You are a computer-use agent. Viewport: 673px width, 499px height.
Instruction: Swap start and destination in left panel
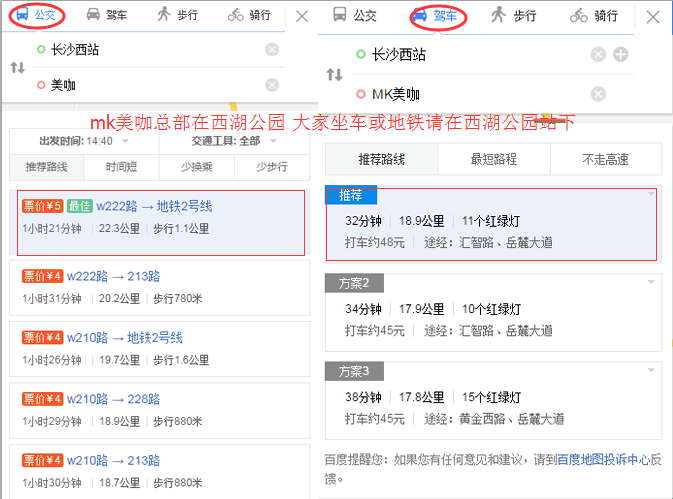click(x=18, y=67)
